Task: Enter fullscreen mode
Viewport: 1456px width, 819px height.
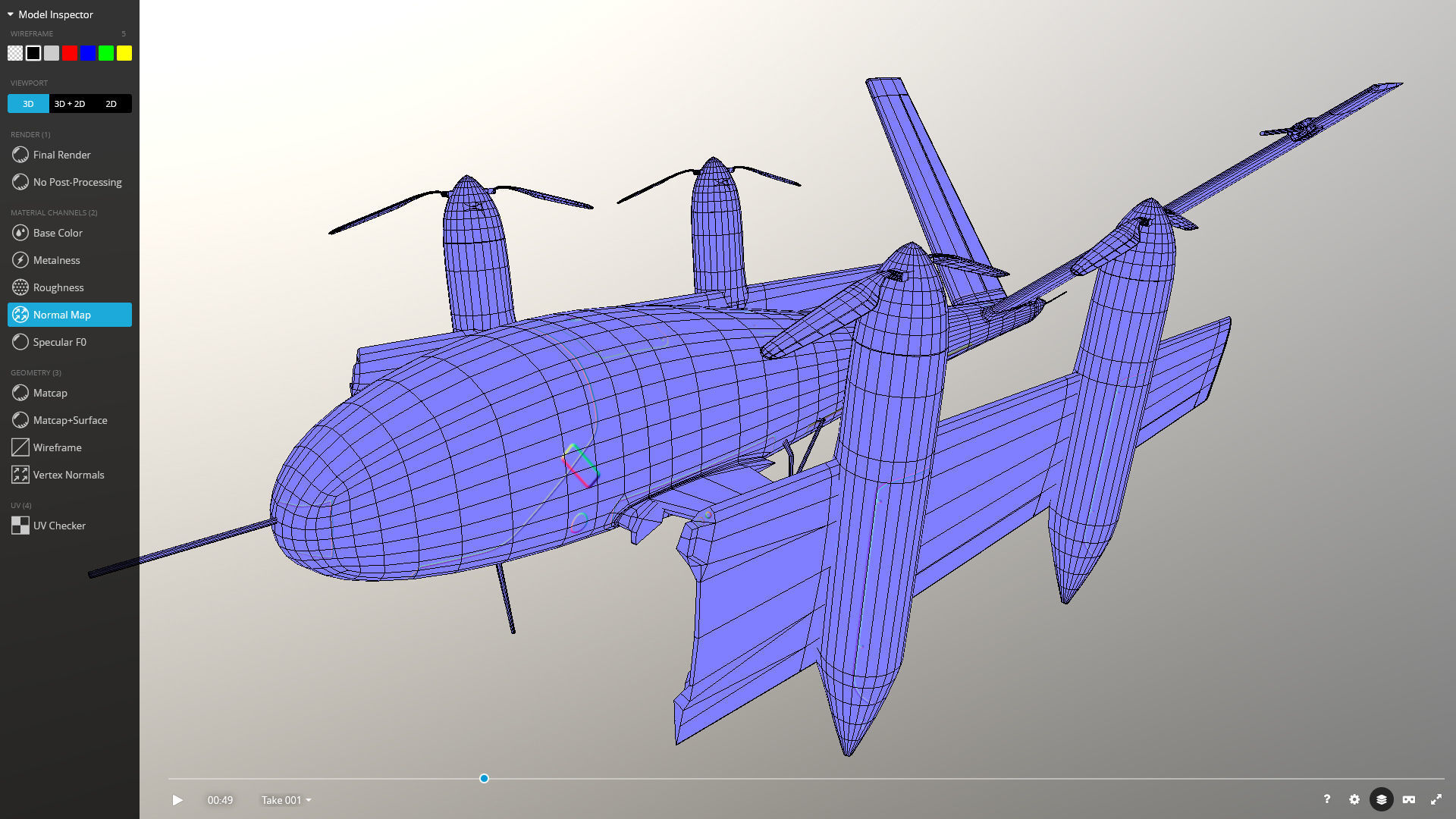Action: coord(1436,799)
